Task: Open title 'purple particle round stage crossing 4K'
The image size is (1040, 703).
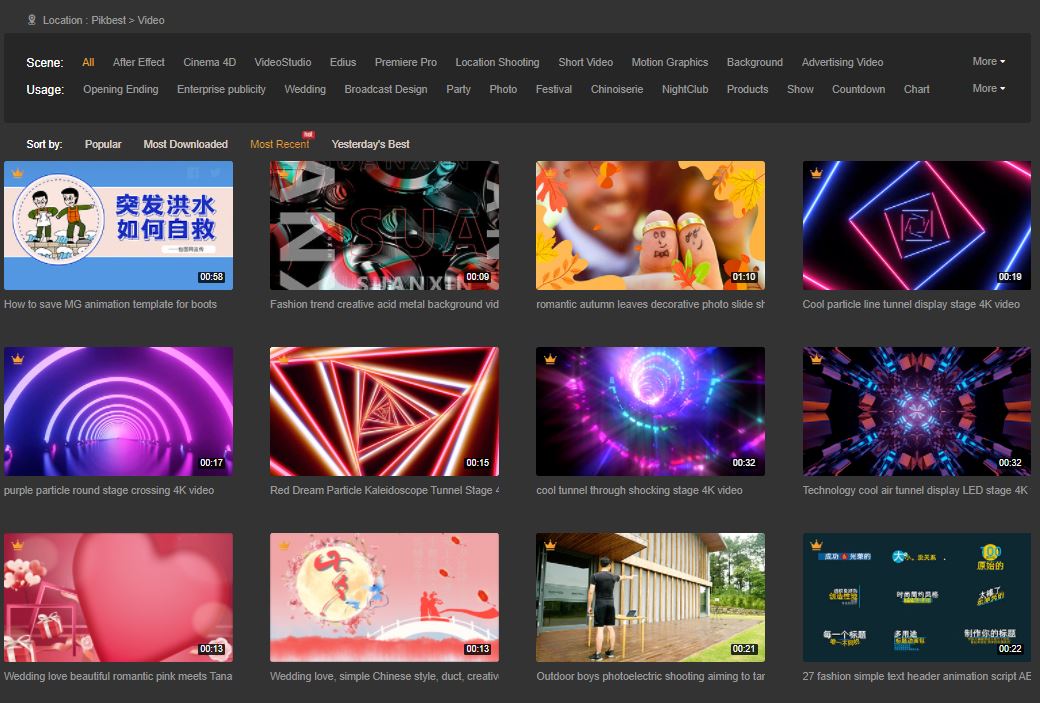Action: click(x=109, y=491)
